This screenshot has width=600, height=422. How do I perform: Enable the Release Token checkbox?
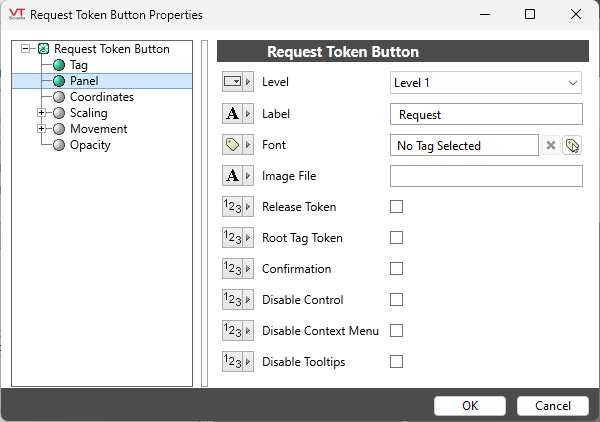pos(397,207)
